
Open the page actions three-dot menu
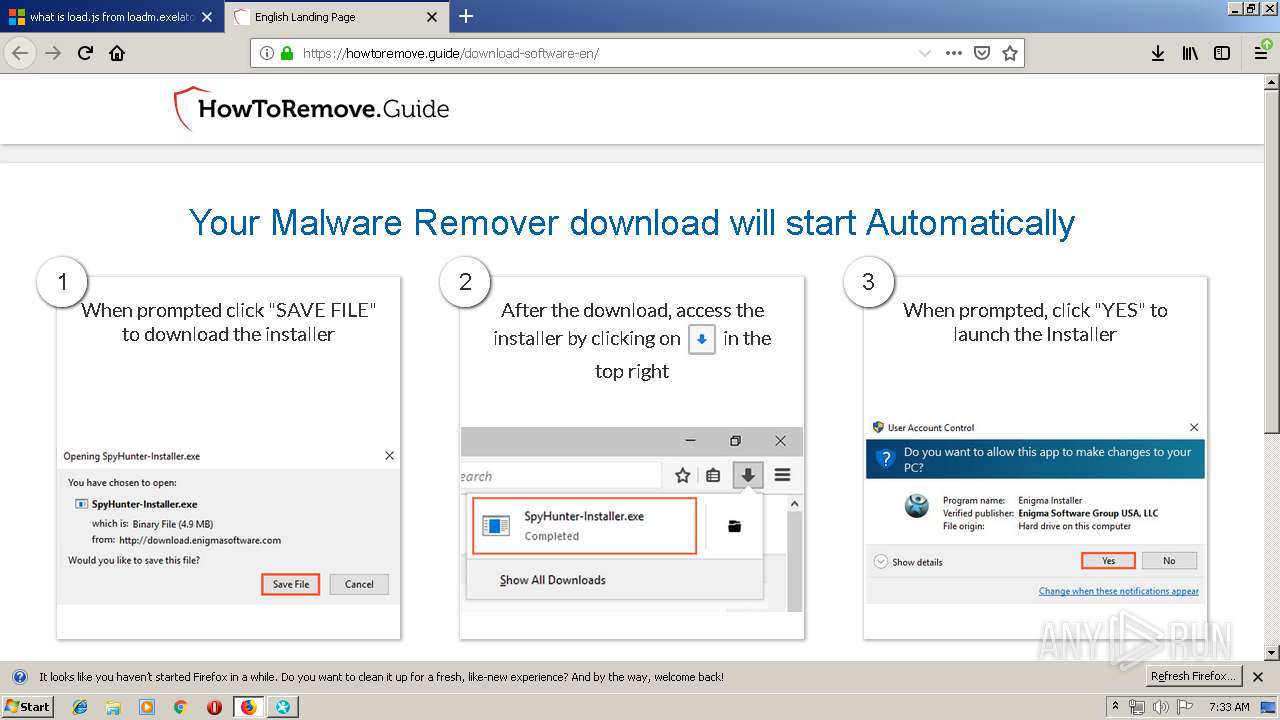pyautogui.click(x=954, y=53)
